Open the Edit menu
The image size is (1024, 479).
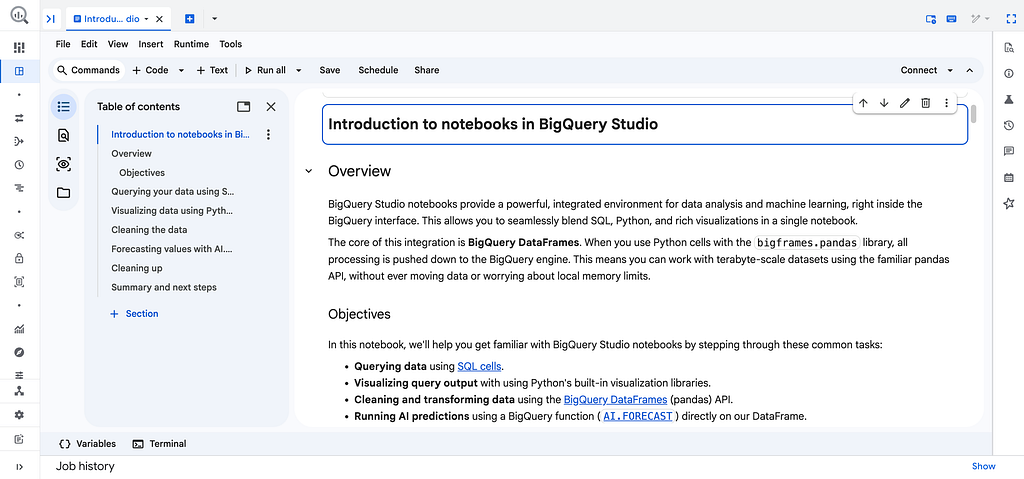pyautogui.click(x=89, y=44)
